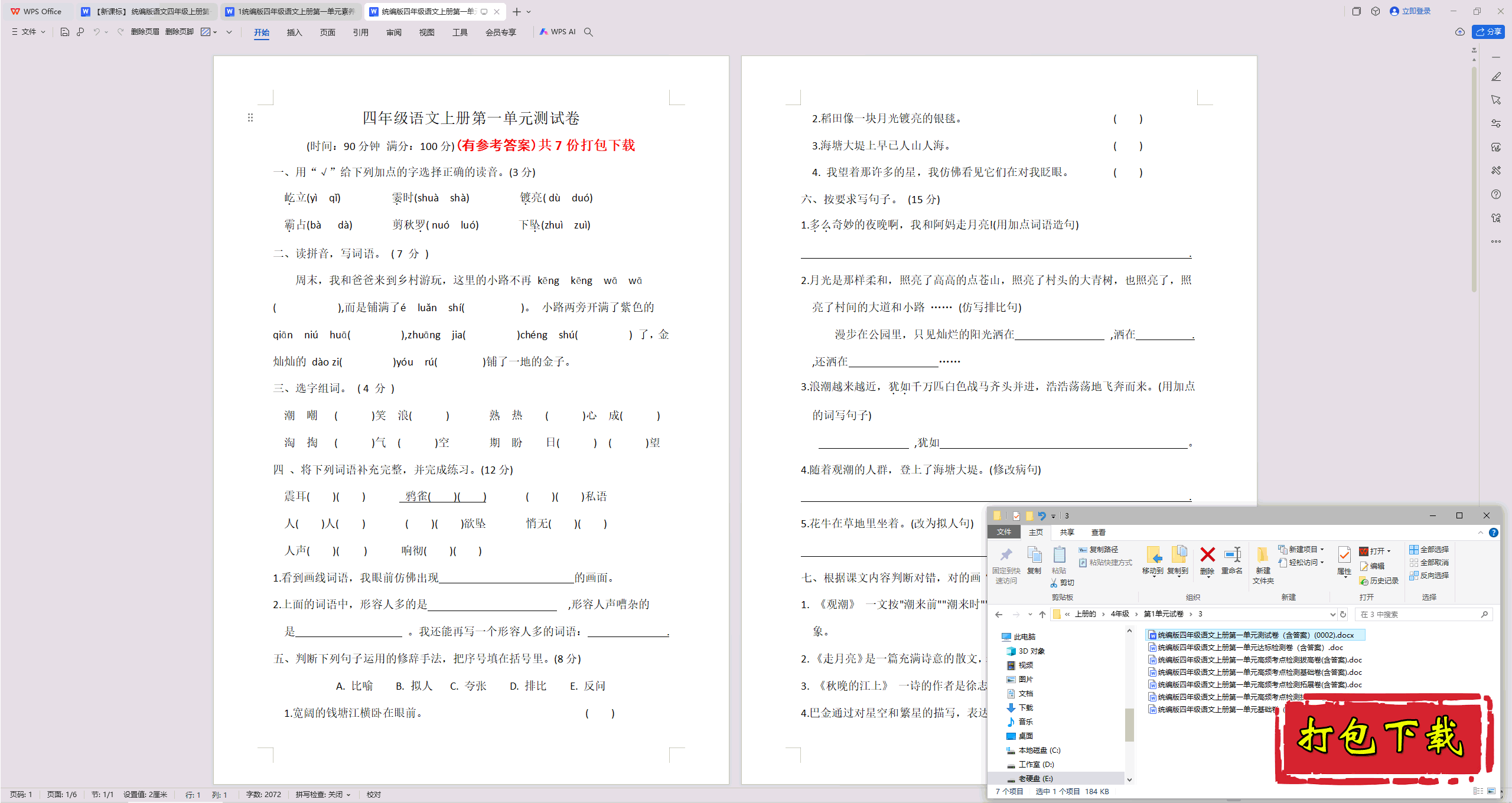
Task: Select the arrow selection tool in right sidebar
Action: [1496, 100]
